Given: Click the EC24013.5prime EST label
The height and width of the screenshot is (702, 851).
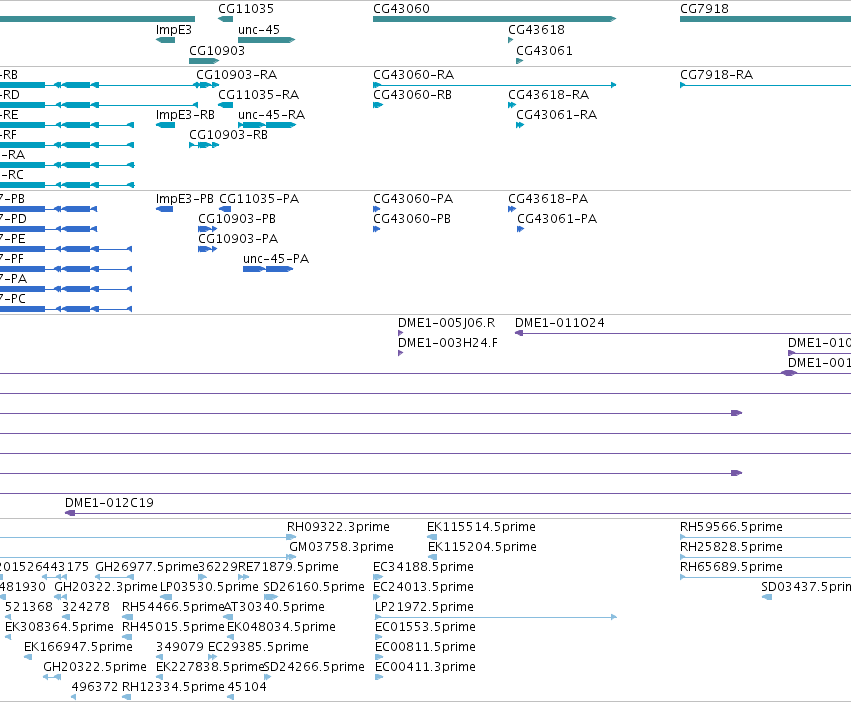Looking at the screenshot, I should pos(423,587).
